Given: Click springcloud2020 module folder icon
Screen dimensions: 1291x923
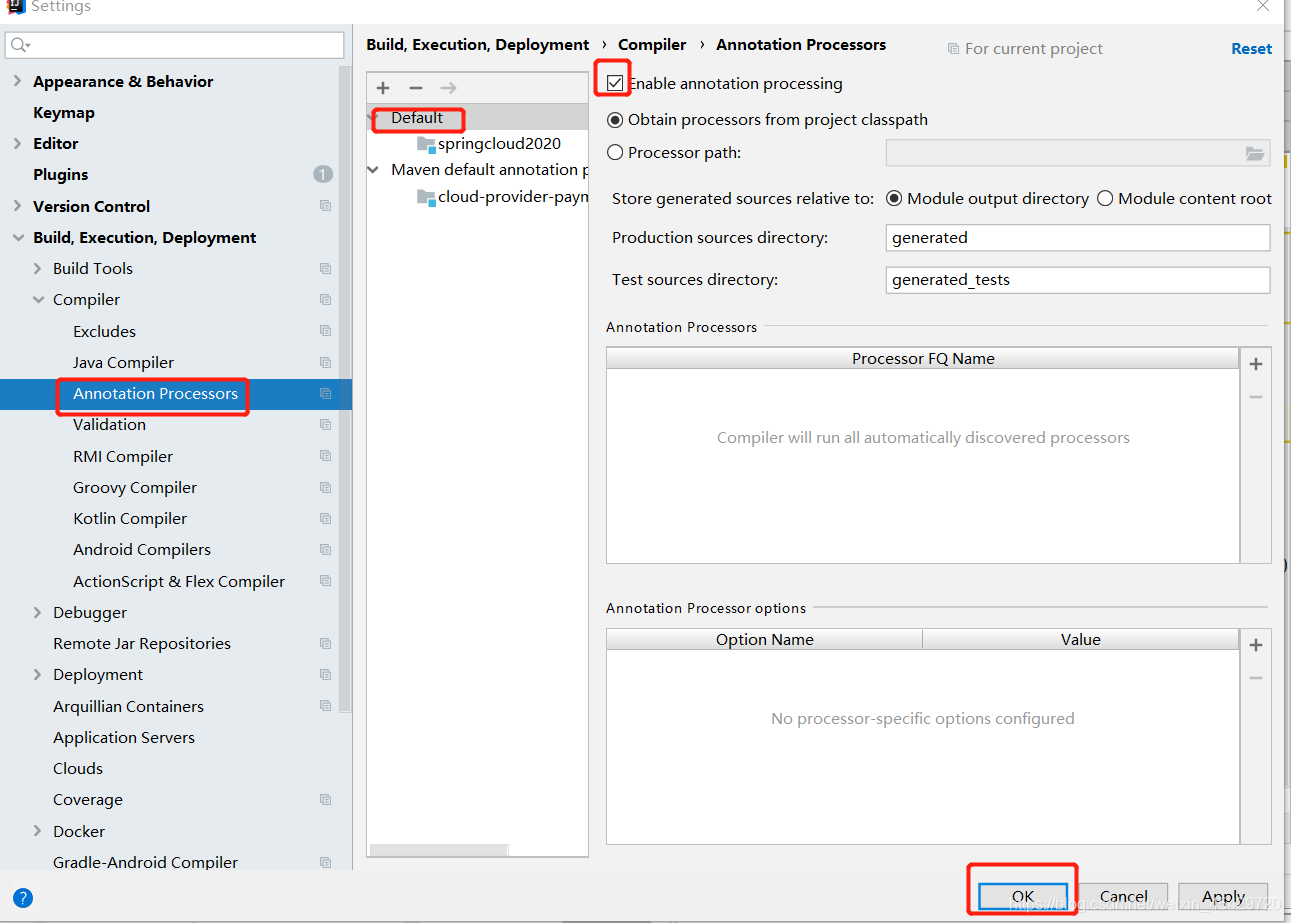Looking at the screenshot, I should coord(426,143).
